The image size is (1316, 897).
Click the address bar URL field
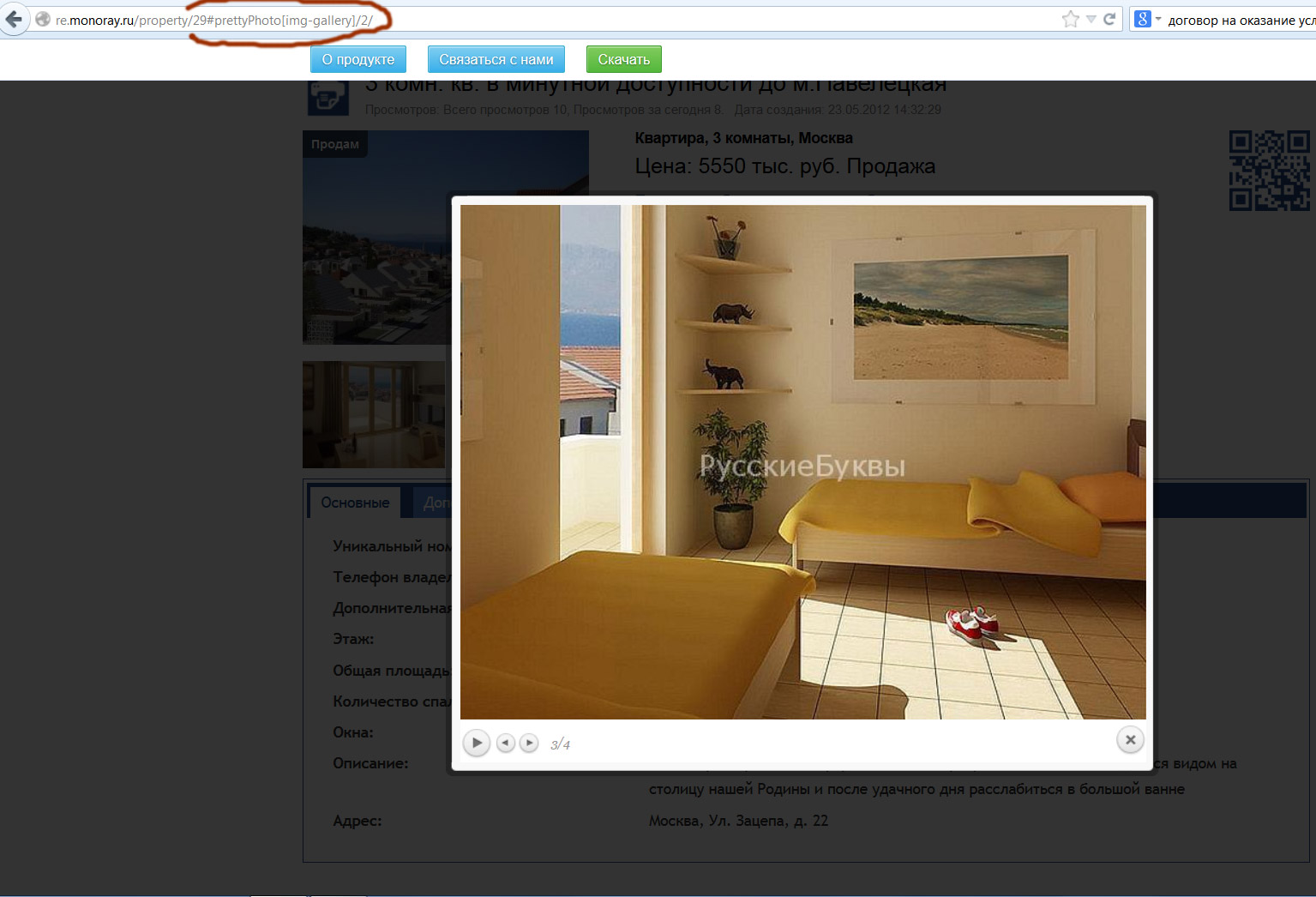point(549,20)
